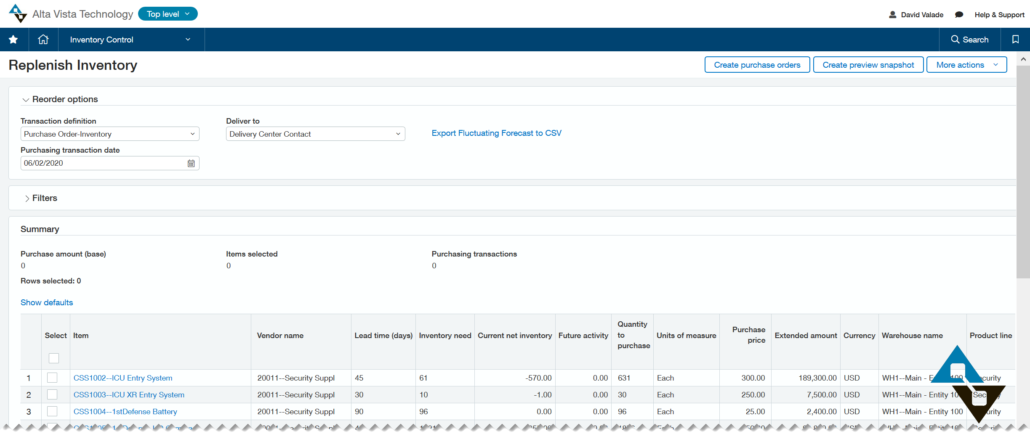Click lead time value 90
The image size is (1030, 439).
click(359, 411)
